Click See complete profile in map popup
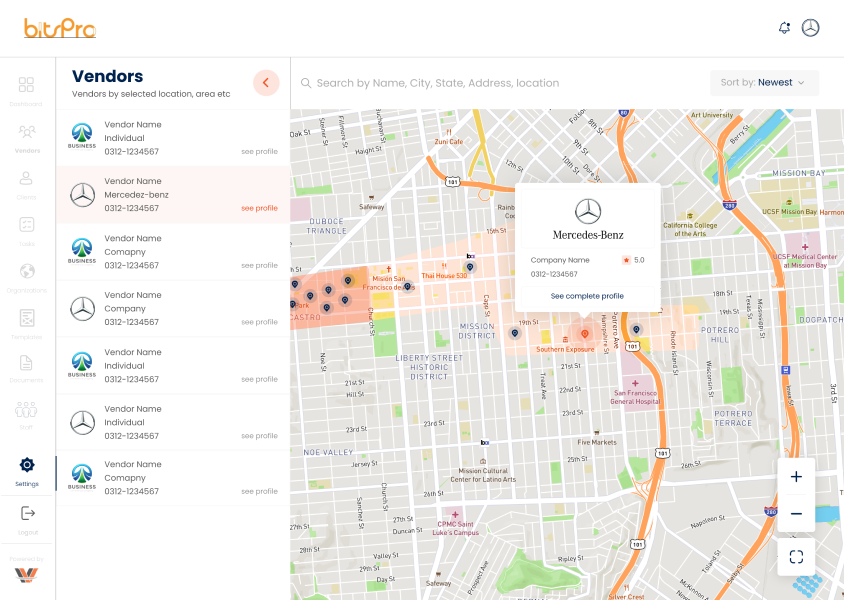Image resolution: width=844 pixels, height=600 pixels. pyautogui.click(x=587, y=296)
